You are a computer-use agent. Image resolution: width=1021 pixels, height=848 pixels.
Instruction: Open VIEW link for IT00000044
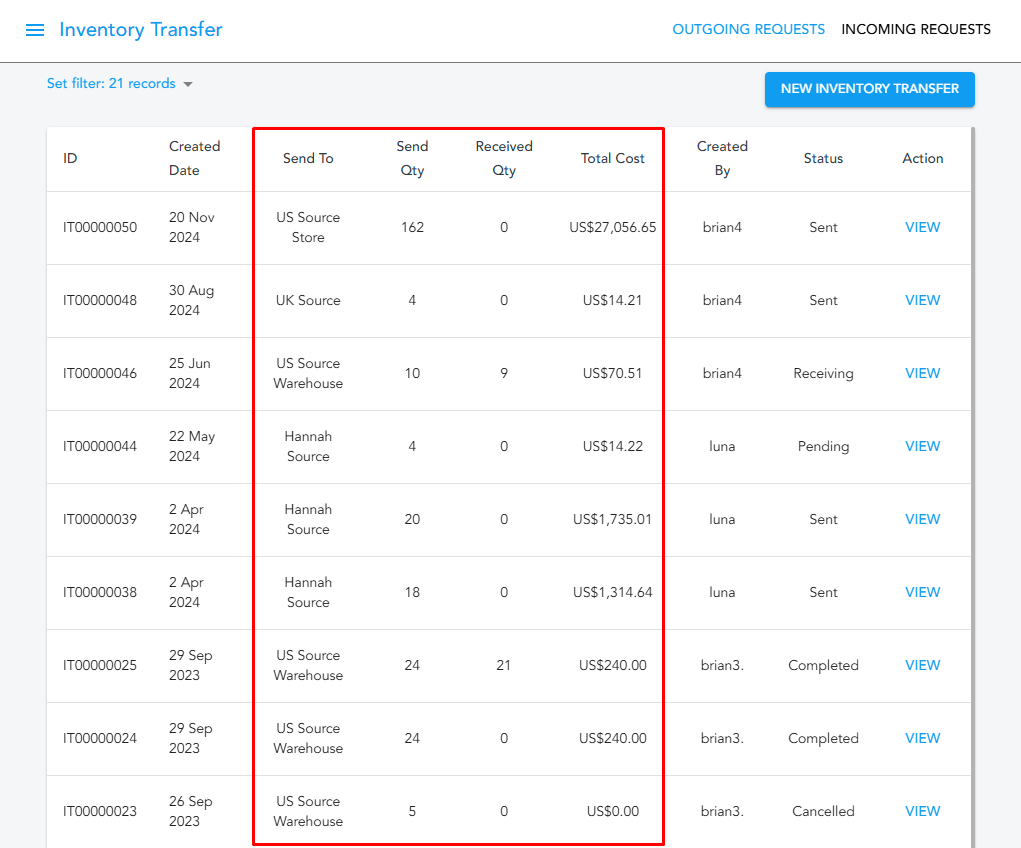coord(922,446)
